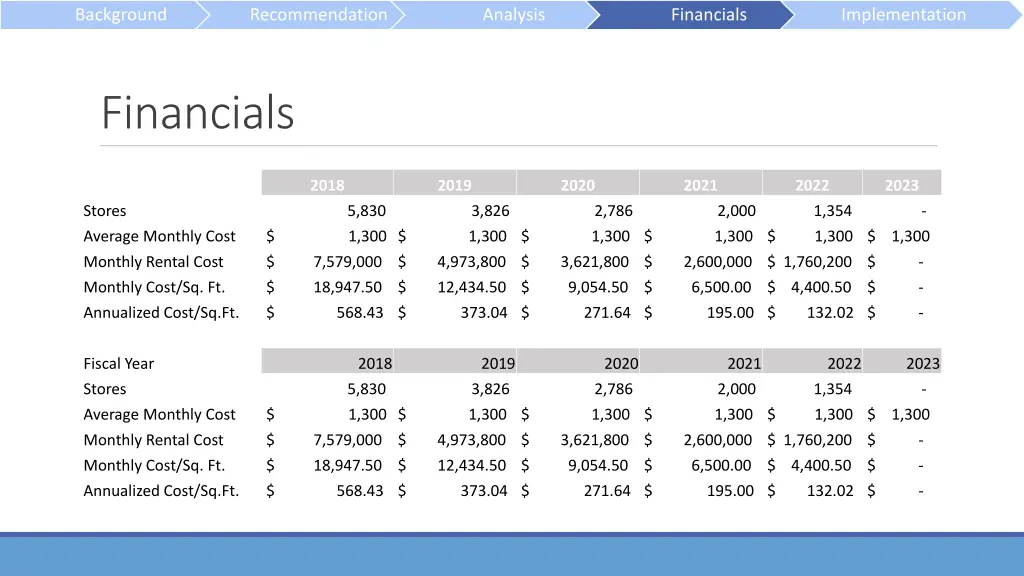The image size is (1024, 576).
Task: Select 2019 in the Fiscal Year header row
Action: click(498, 364)
